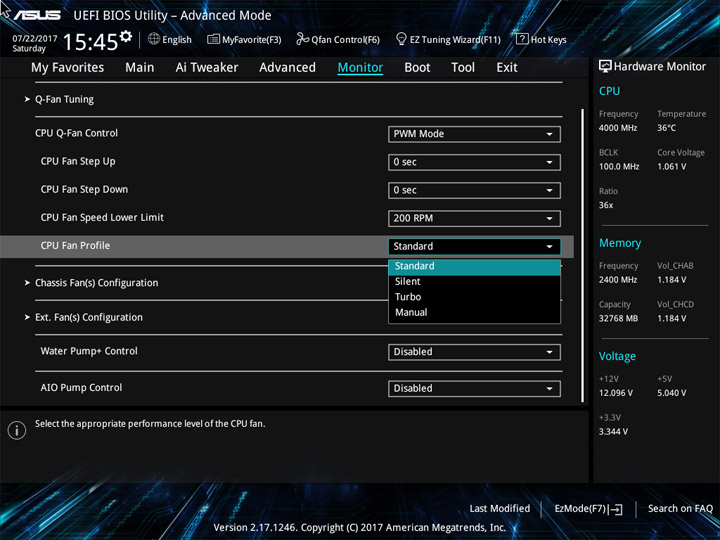Viewport: 720px width, 540px height.
Task: Click the Hot Keys question mark icon
Action: (522, 39)
